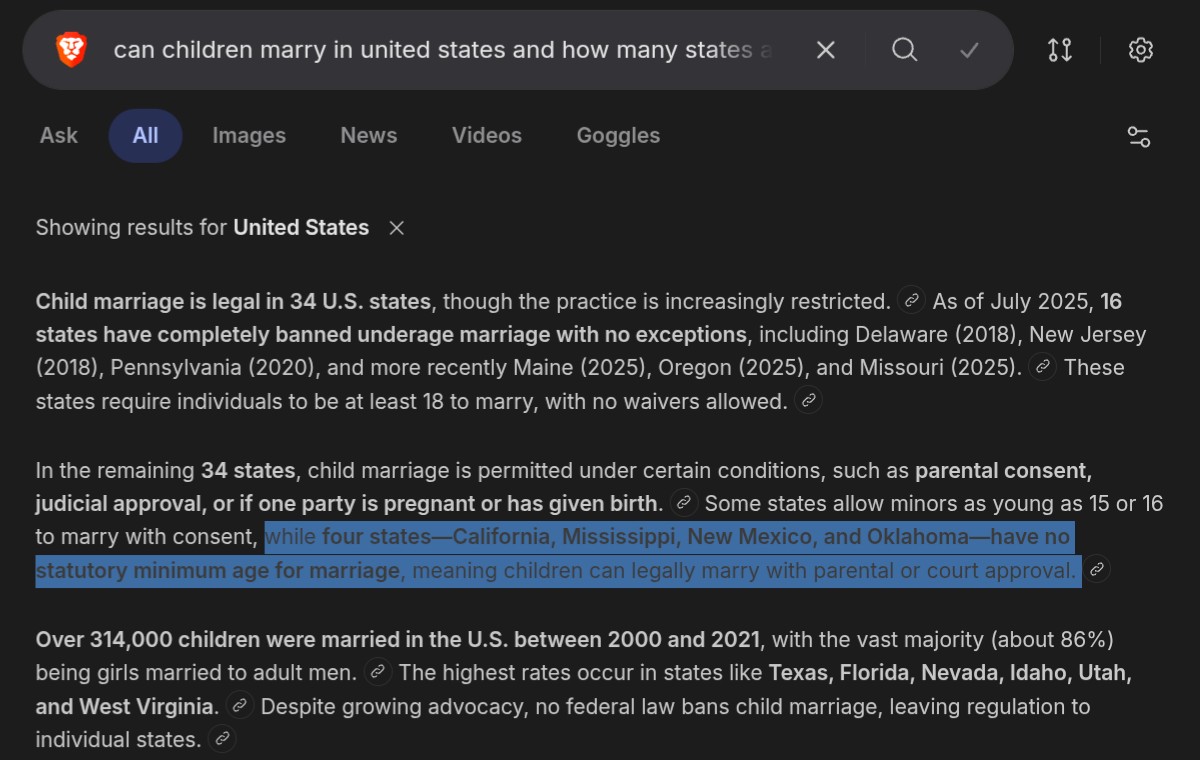Remove the United States region filter
This screenshot has width=1200, height=760.
pos(397,228)
